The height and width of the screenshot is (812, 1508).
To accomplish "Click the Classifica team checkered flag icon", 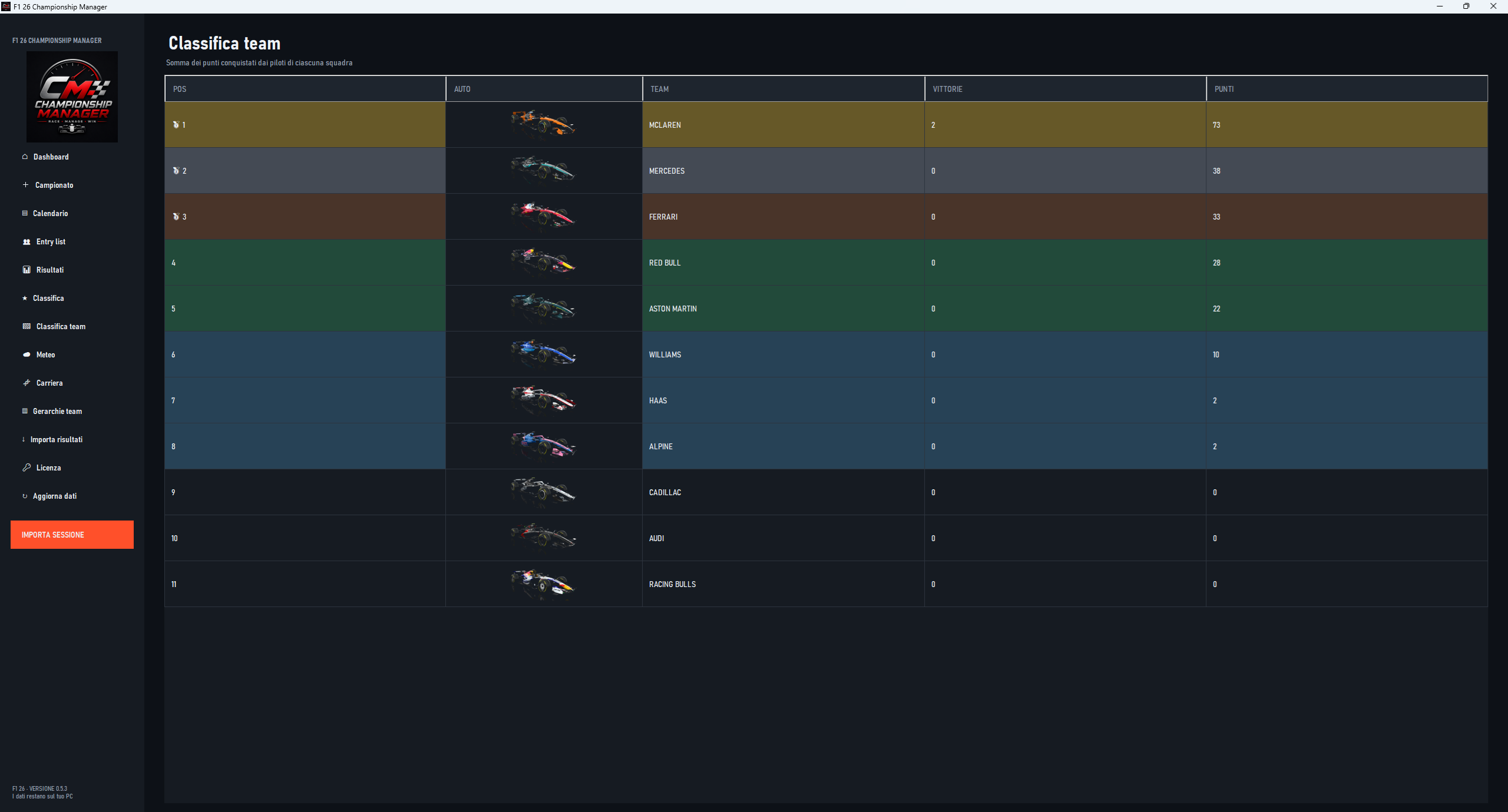I will [x=27, y=326].
